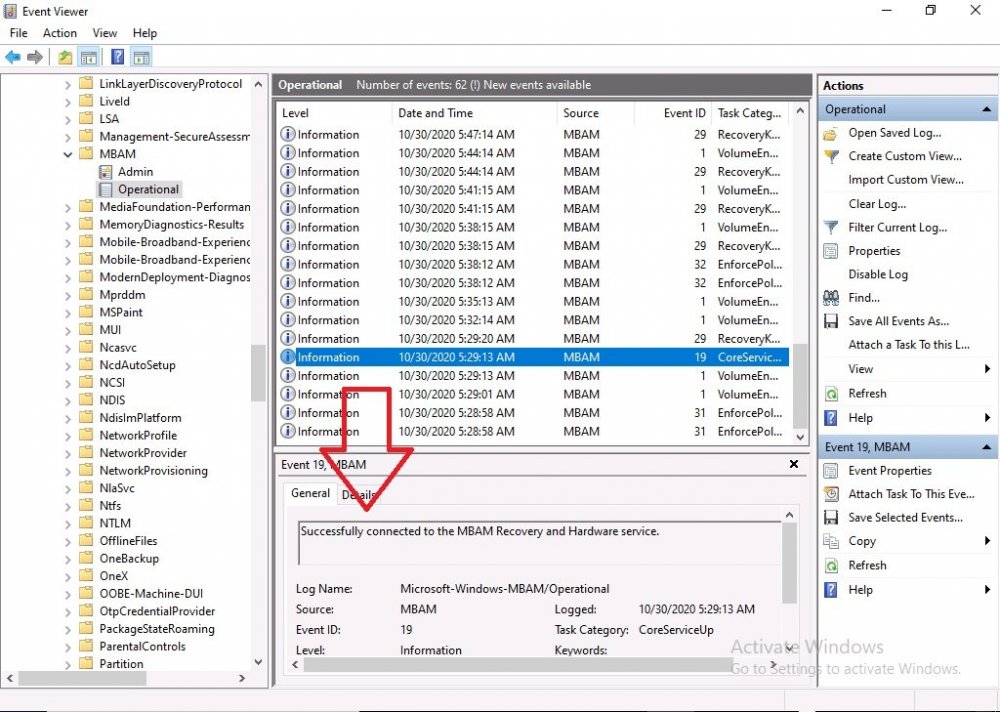Collapse the Operational actions section
Viewport: 1000px width, 712px height.
(x=987, y=110)
